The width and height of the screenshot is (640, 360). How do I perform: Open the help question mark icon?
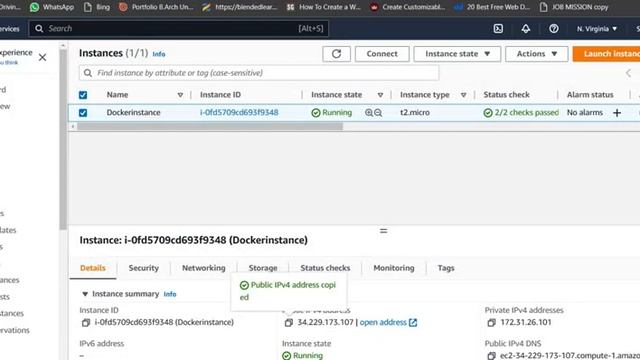553,29
